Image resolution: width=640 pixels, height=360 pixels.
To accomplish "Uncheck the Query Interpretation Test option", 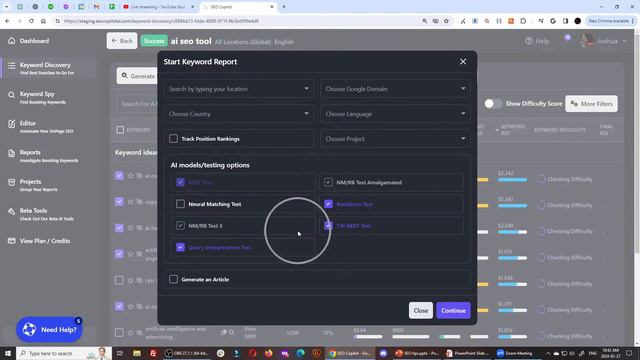I will click(180, 247).
